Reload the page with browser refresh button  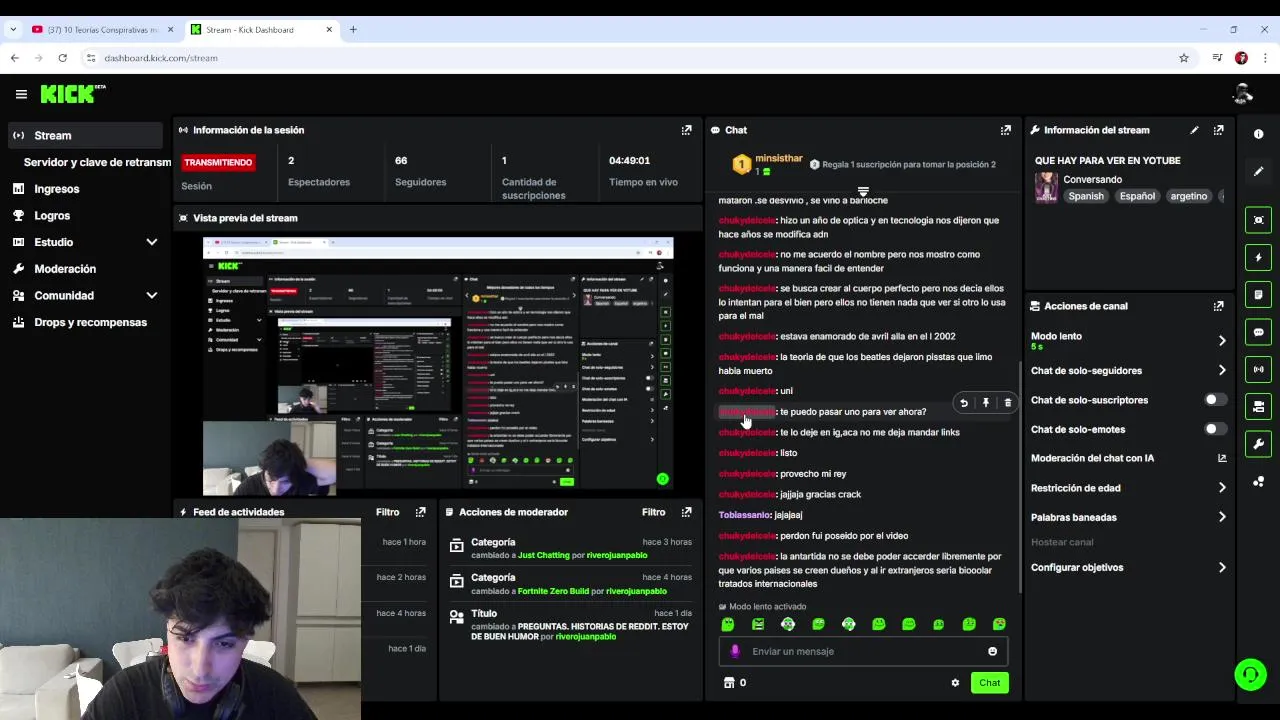(x=62, y=58)
